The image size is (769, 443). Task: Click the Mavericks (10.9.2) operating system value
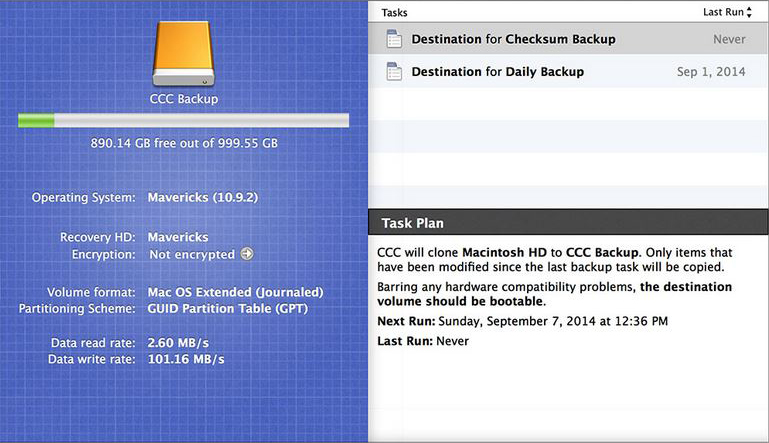203,197
